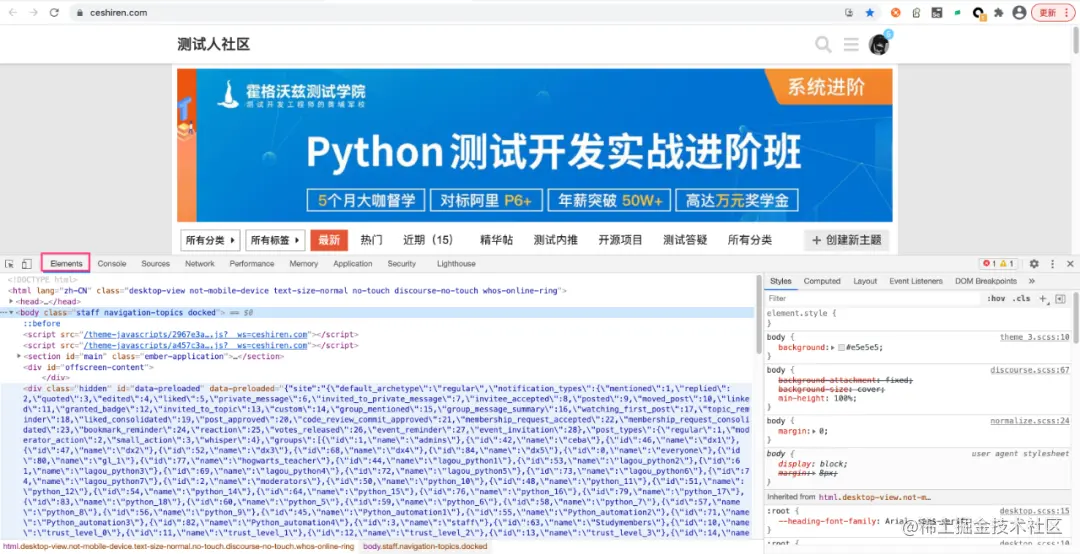The image size is (1080, 554).
Task: Show more sidebar tabs with double chevron
Action: 1032,281
